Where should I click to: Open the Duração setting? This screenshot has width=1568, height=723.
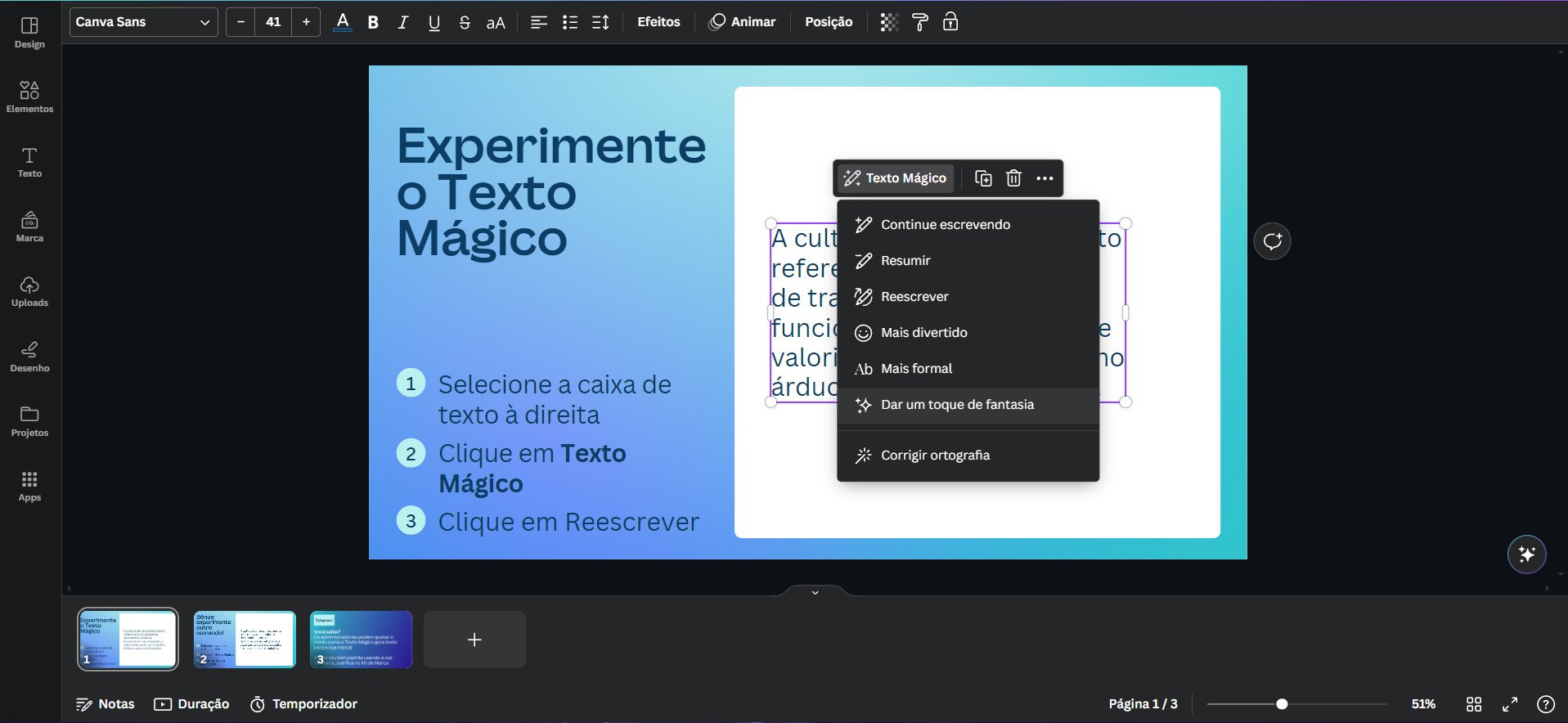[192, 704]
